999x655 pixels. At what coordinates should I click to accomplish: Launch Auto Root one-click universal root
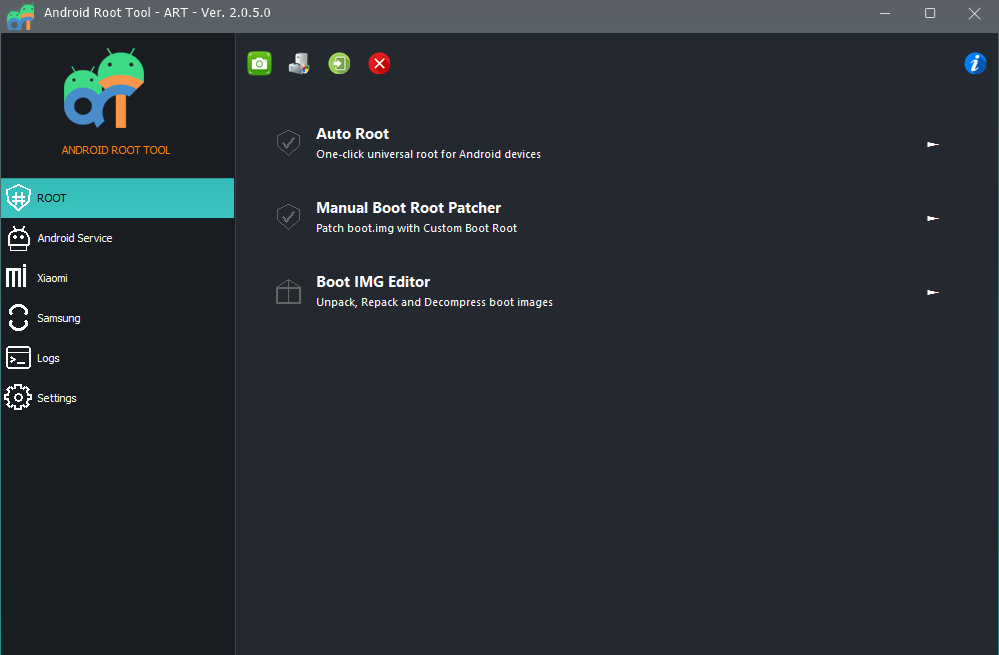coord(352,133)
